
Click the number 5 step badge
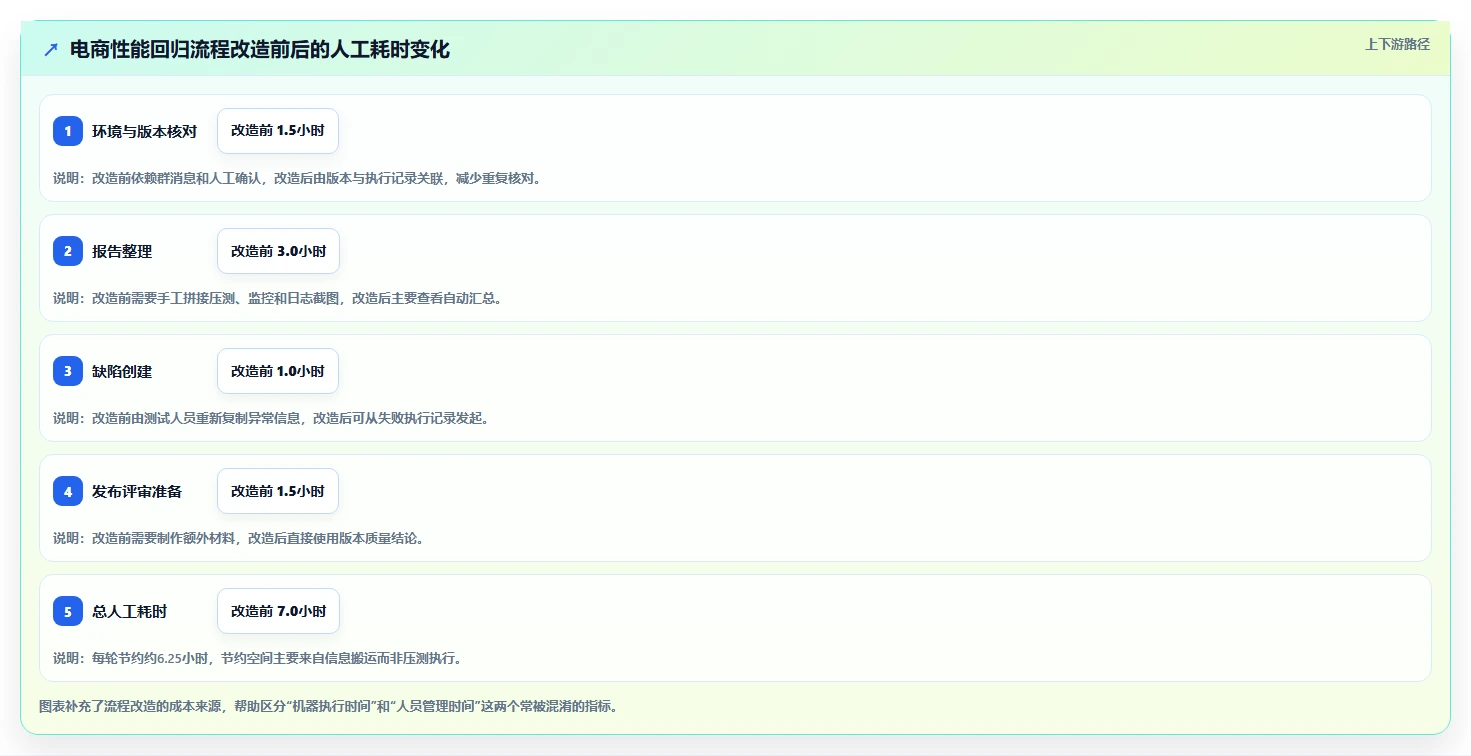pos(68,611)
